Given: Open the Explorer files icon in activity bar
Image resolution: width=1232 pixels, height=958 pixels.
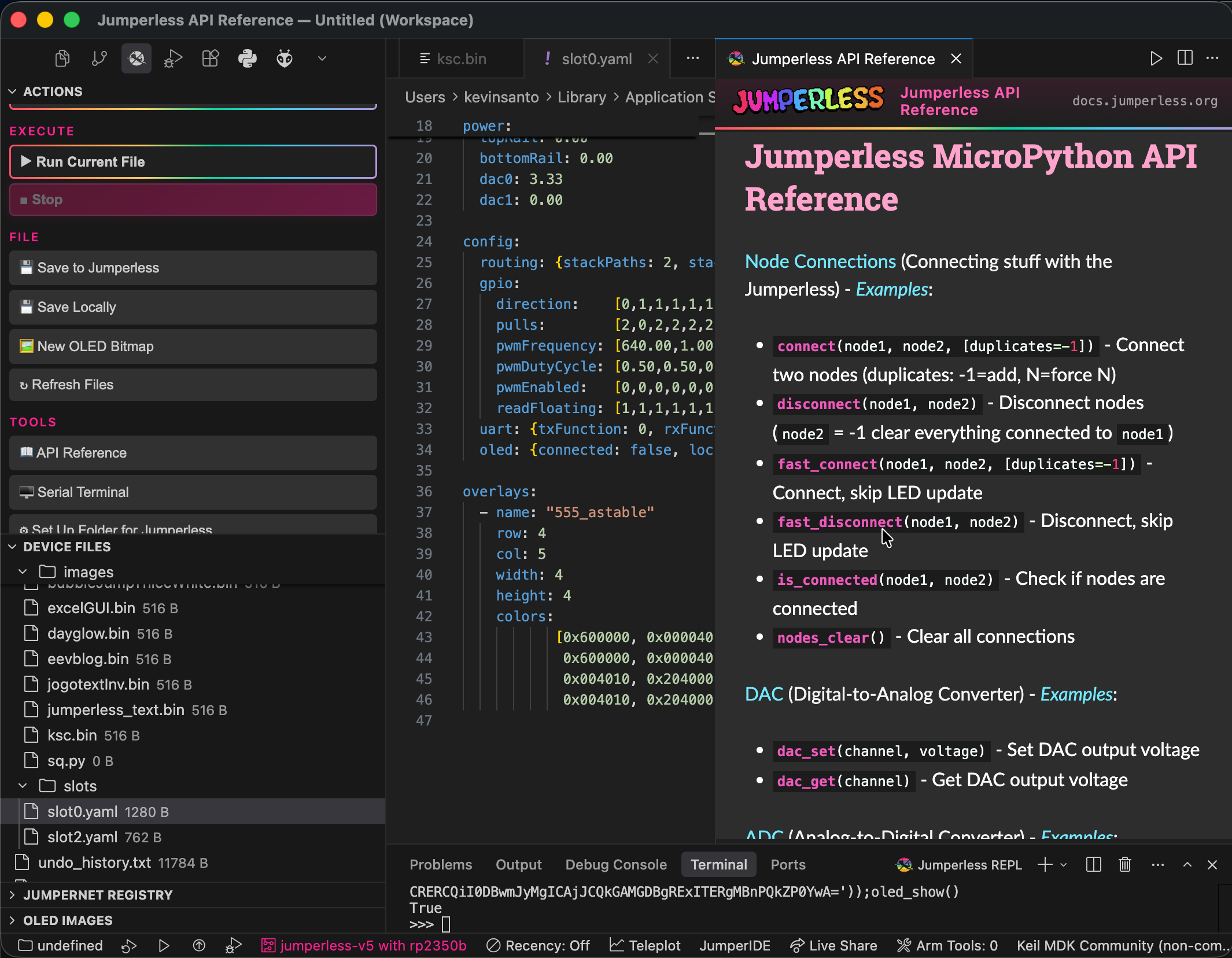Looking at the screenshot, I should tap(62, 58).
